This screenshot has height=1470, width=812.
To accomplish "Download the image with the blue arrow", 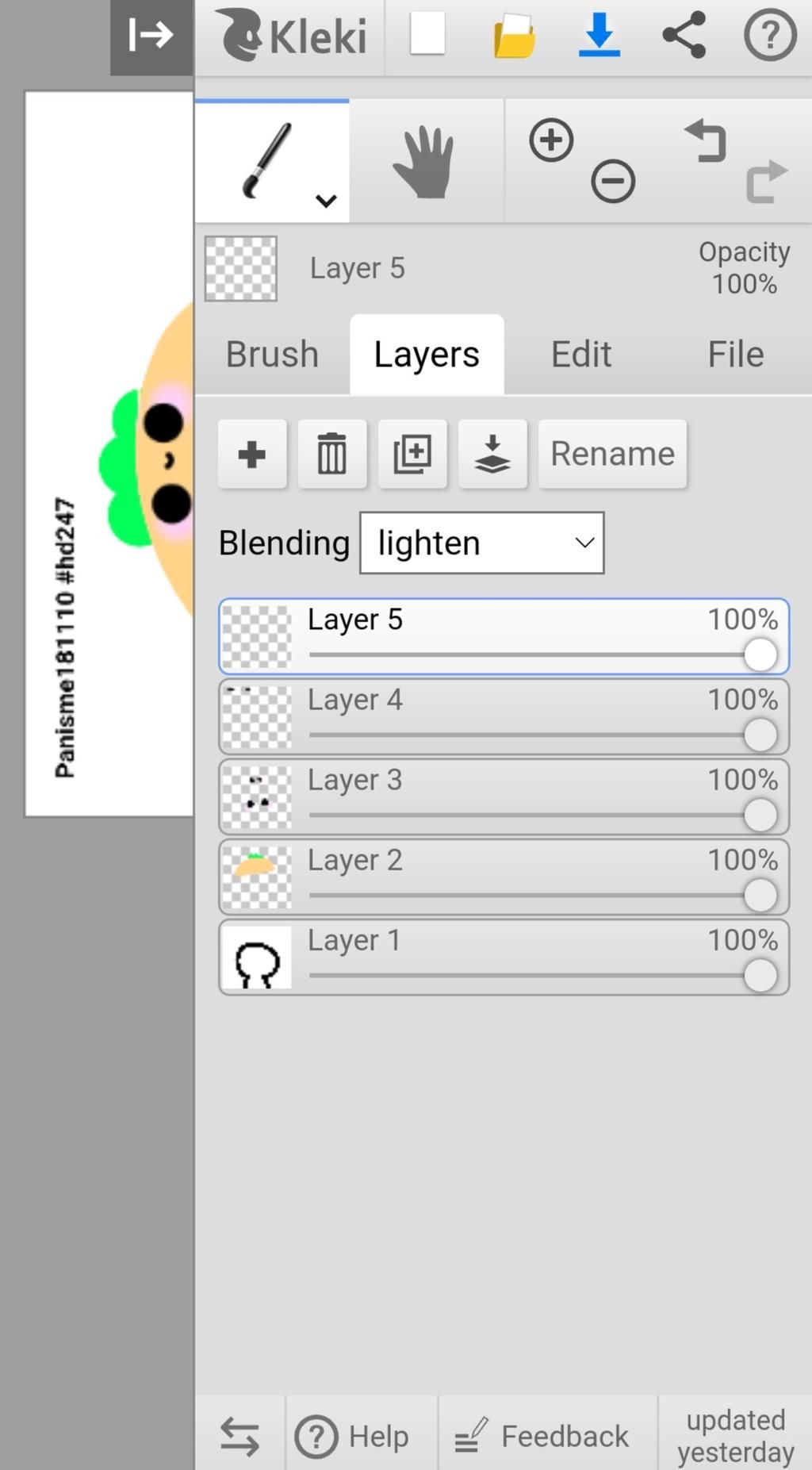I will (599, 36).
